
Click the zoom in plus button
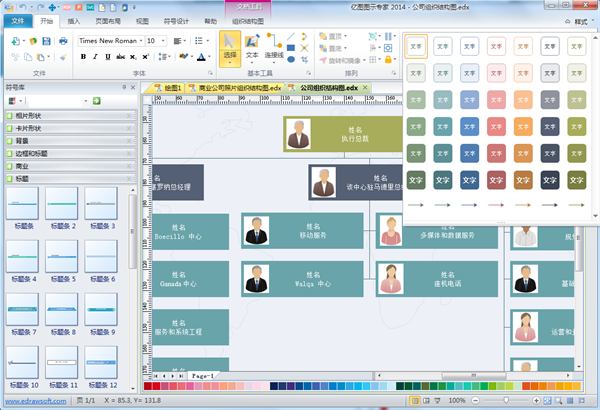(536, 400)
